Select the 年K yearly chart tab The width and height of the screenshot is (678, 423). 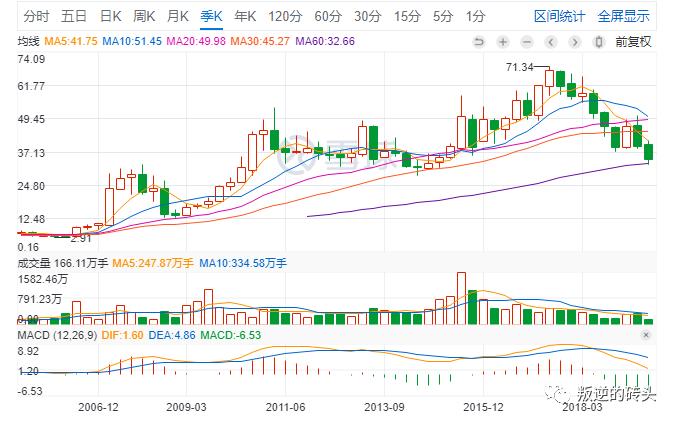point(244,16)
